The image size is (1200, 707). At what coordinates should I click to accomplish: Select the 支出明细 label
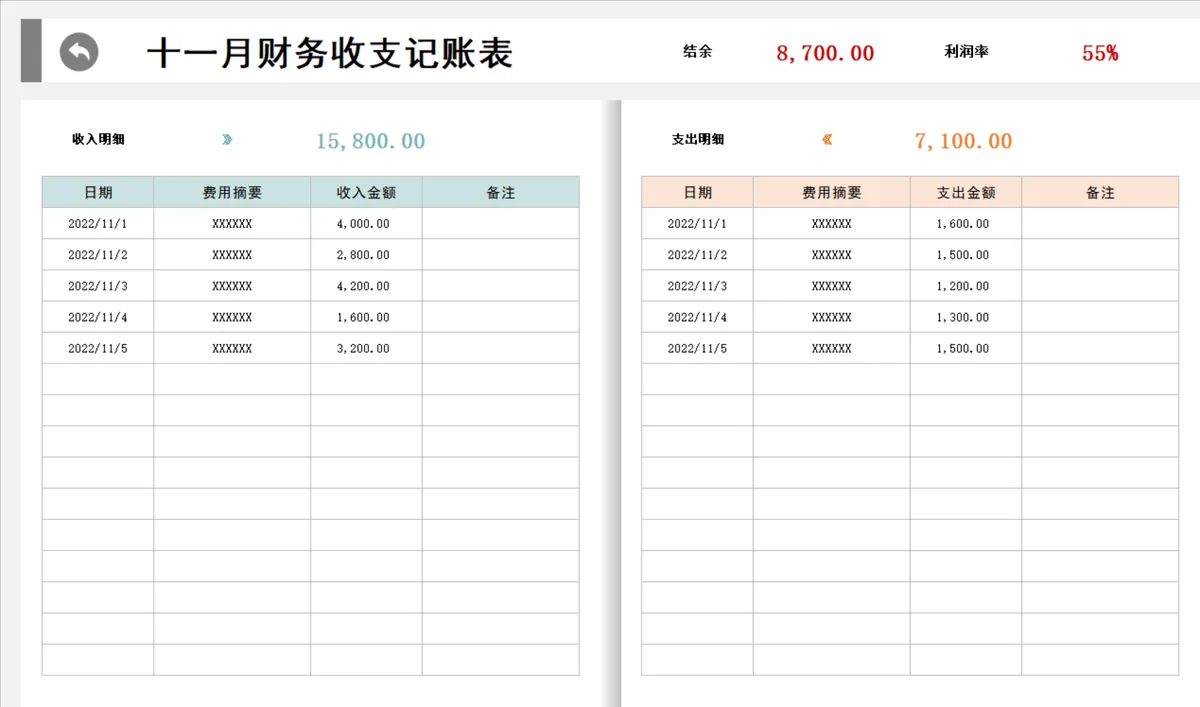click(x=698, y=139)
